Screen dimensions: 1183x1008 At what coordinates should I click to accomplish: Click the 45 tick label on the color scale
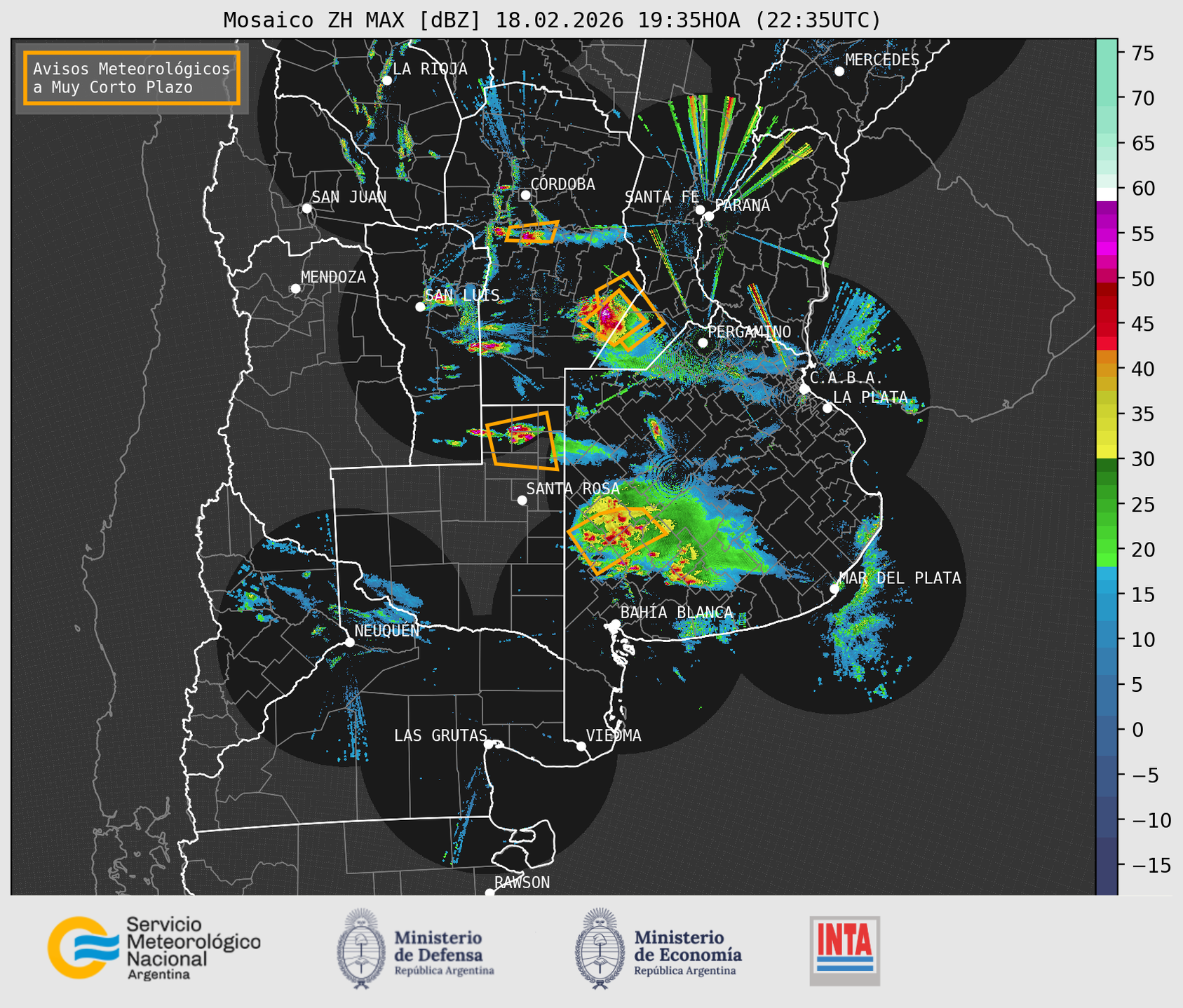pos(1142,324)
